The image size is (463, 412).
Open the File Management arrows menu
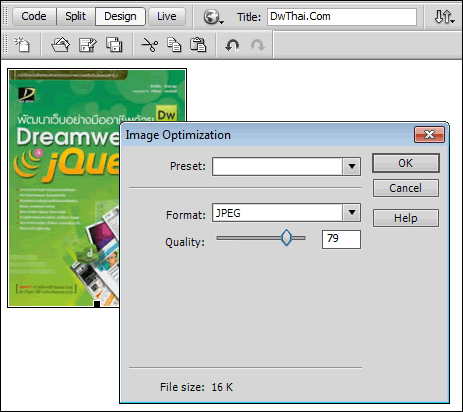point(444,17)
